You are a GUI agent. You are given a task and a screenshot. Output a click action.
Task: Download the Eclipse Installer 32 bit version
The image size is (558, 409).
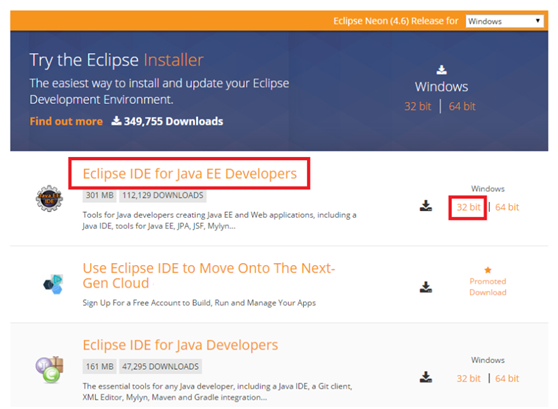(417, 106)
